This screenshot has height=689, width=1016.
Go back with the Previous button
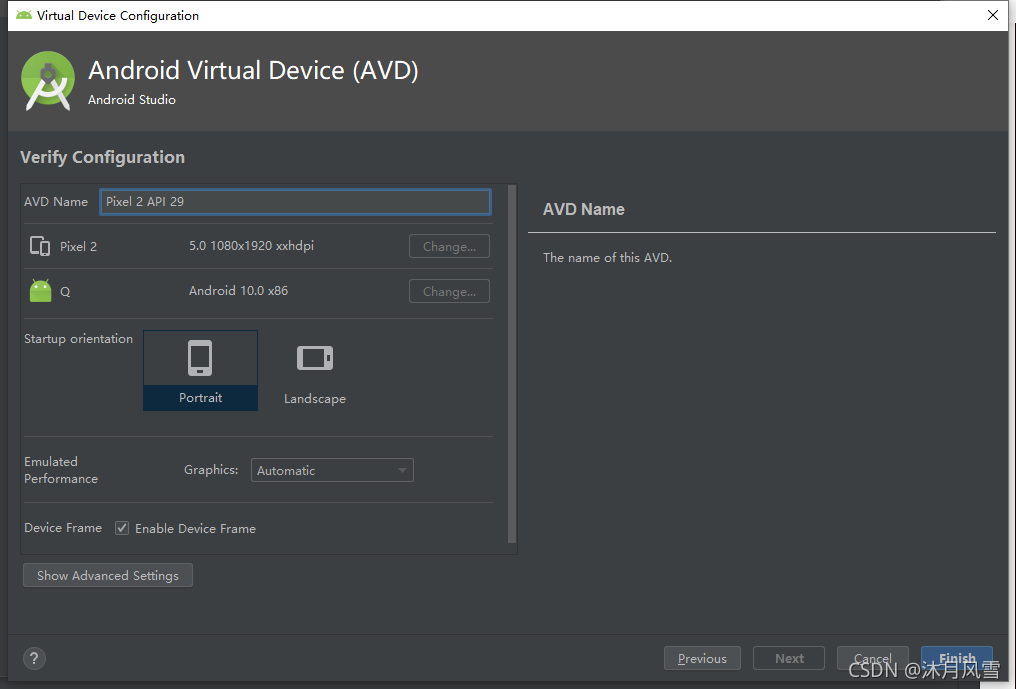pos(702,659)
